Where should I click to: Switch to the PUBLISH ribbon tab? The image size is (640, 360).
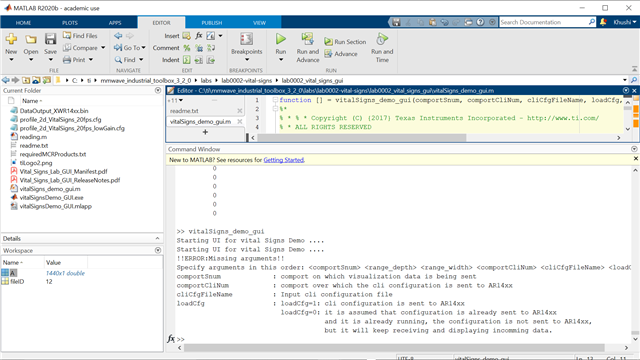211,23
